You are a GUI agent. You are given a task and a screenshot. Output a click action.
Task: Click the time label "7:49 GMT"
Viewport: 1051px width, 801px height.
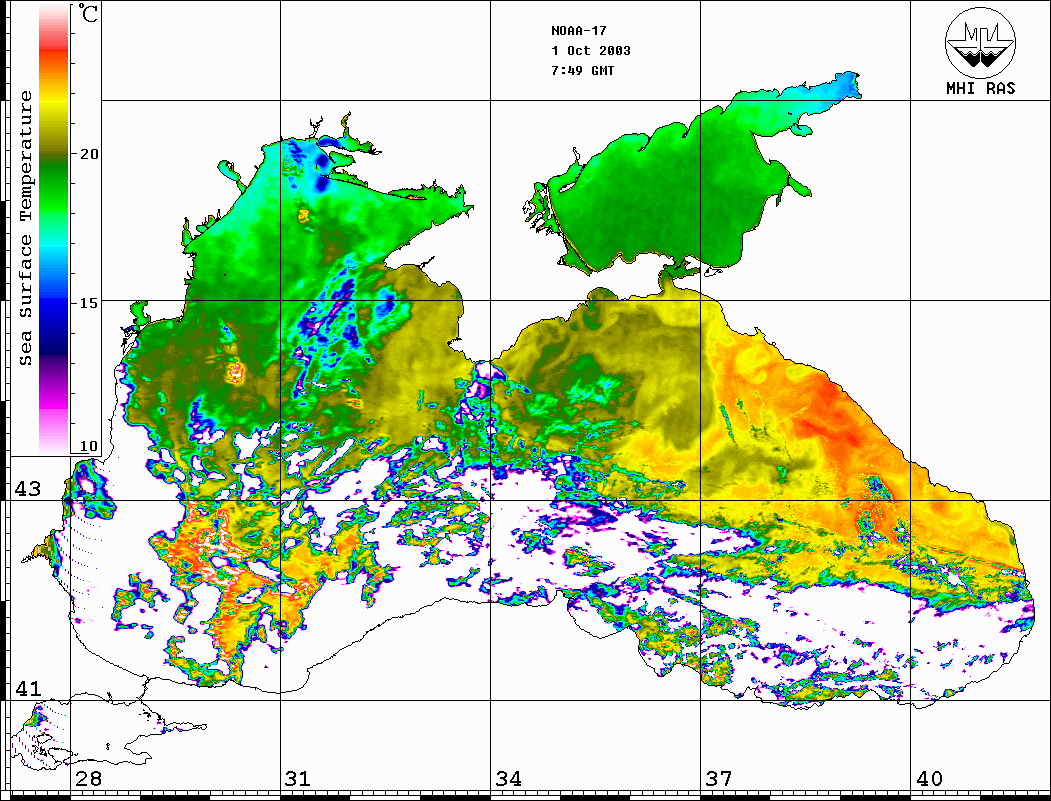(582, 70)
